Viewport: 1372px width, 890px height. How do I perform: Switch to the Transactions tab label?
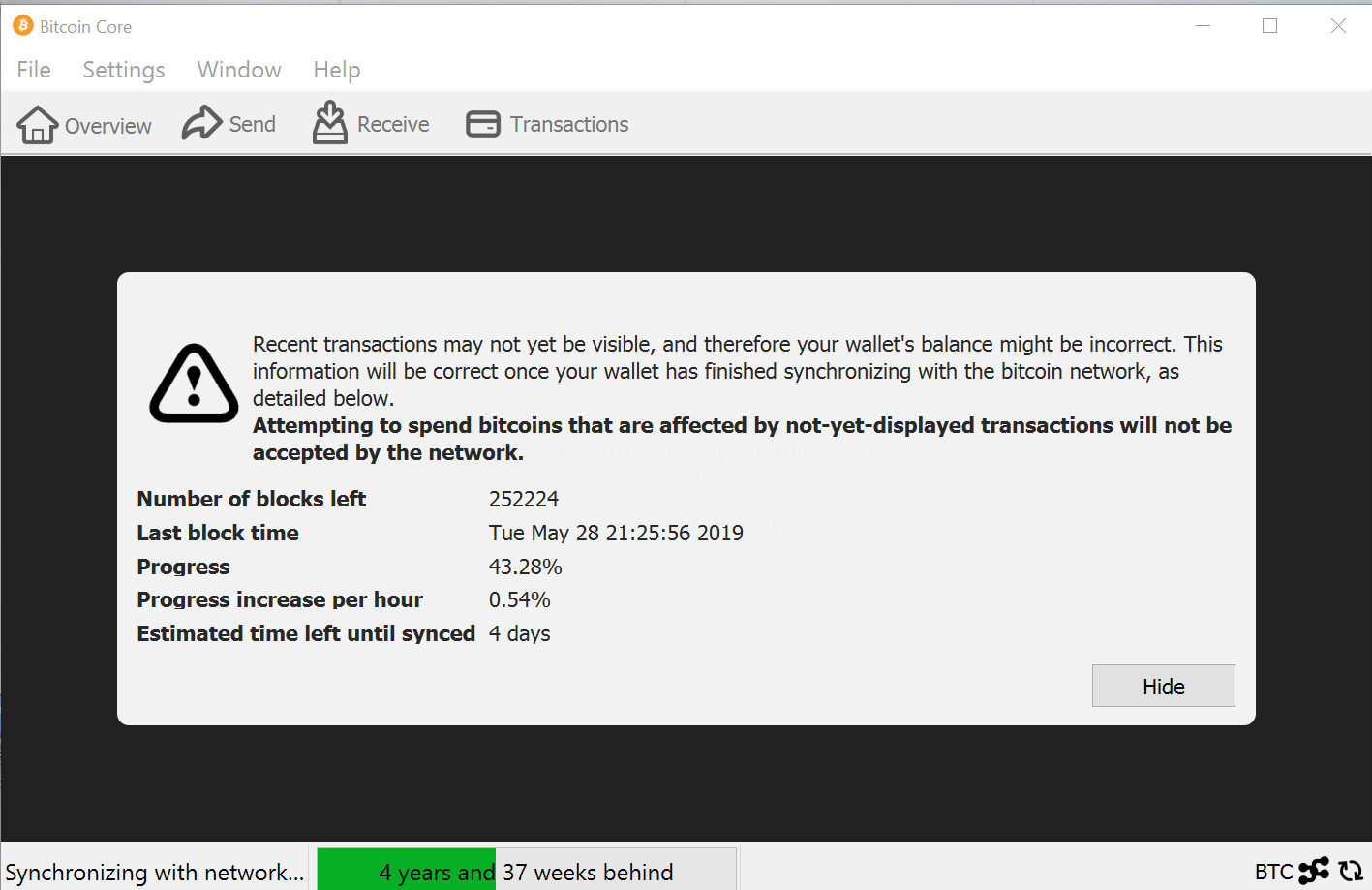pyautogui.click(x=569, y=124)
